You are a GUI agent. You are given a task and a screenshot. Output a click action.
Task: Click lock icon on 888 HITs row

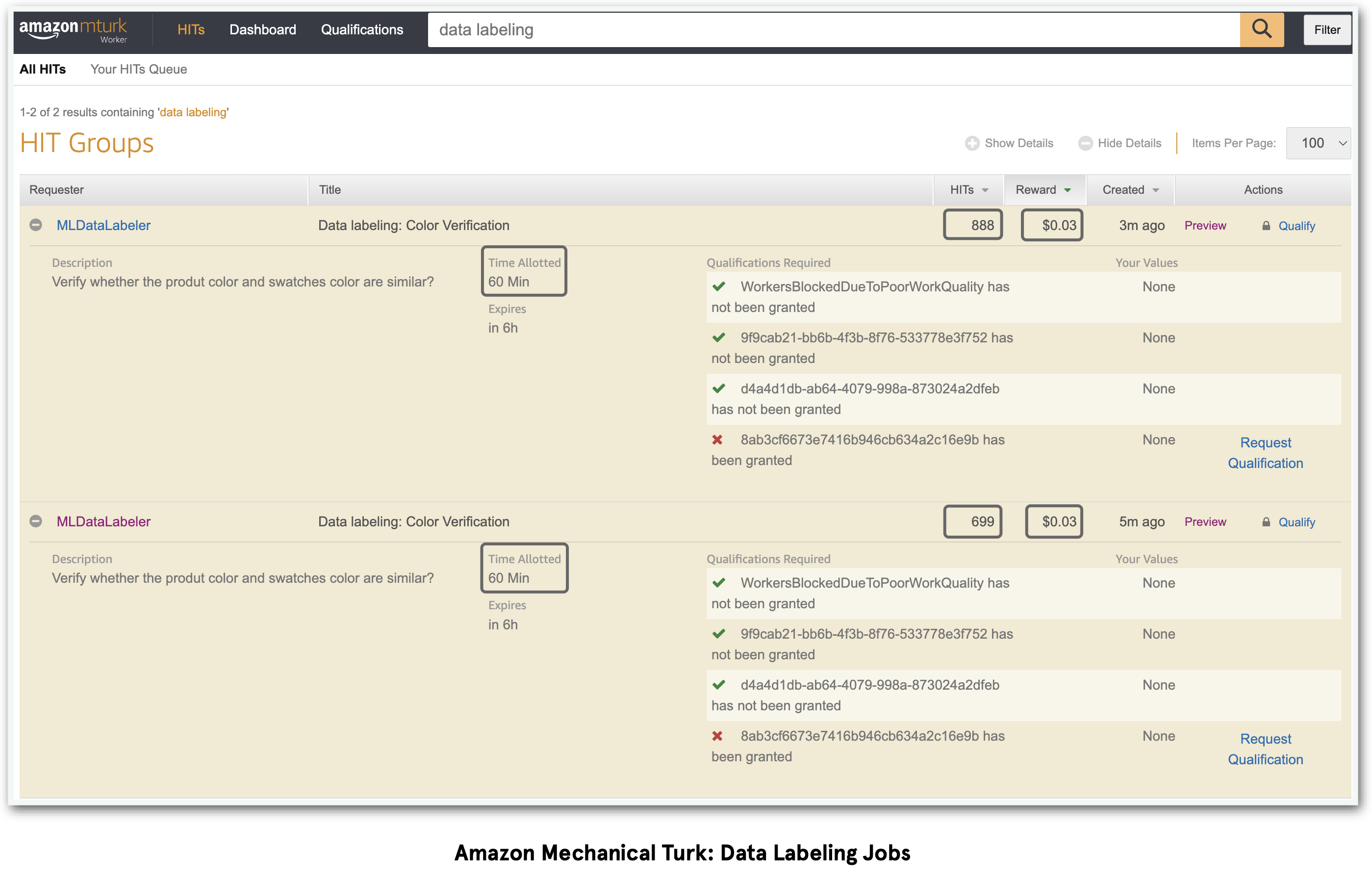pyautogui.click(x=1266, y=226)
